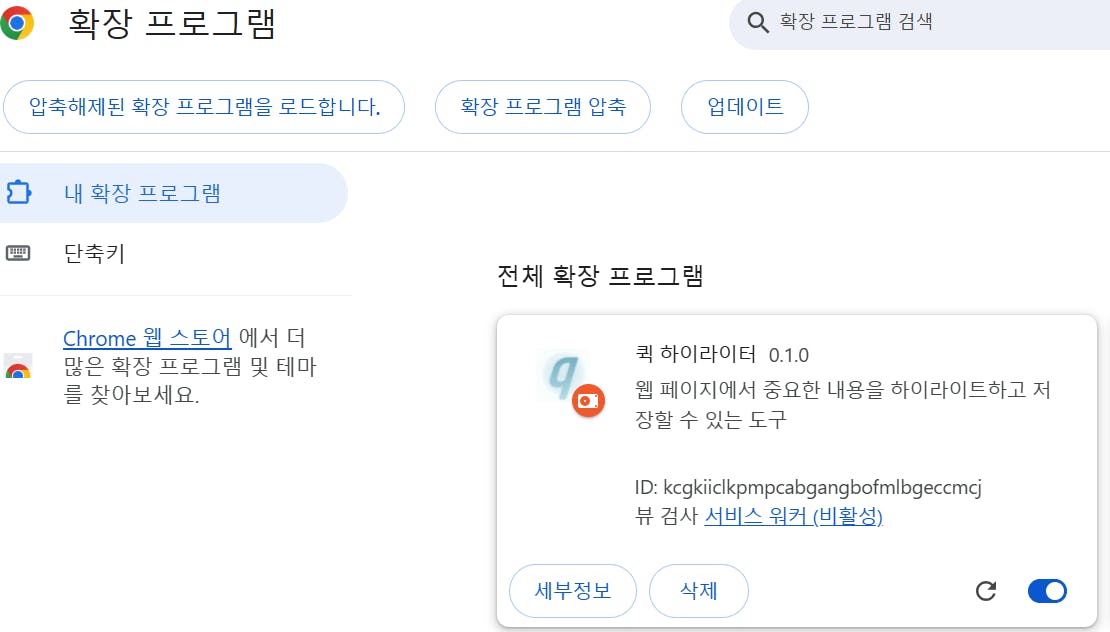
Task: Reload the 퀵 하이라이터 extension
Action: pyautogui.click(x=986, y=591)
